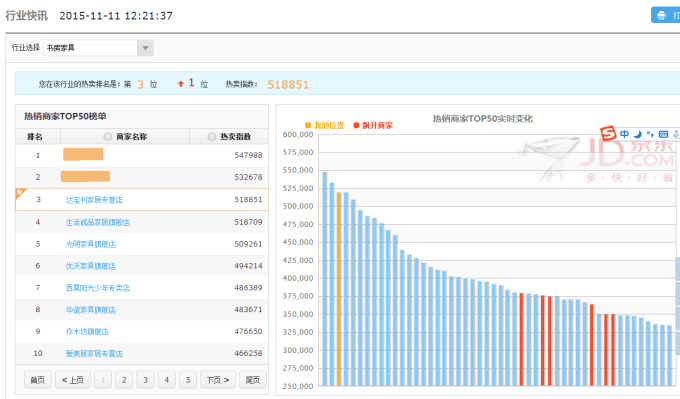
Task: Click the 250,000 y-axis label
Action: pos(298,386)
